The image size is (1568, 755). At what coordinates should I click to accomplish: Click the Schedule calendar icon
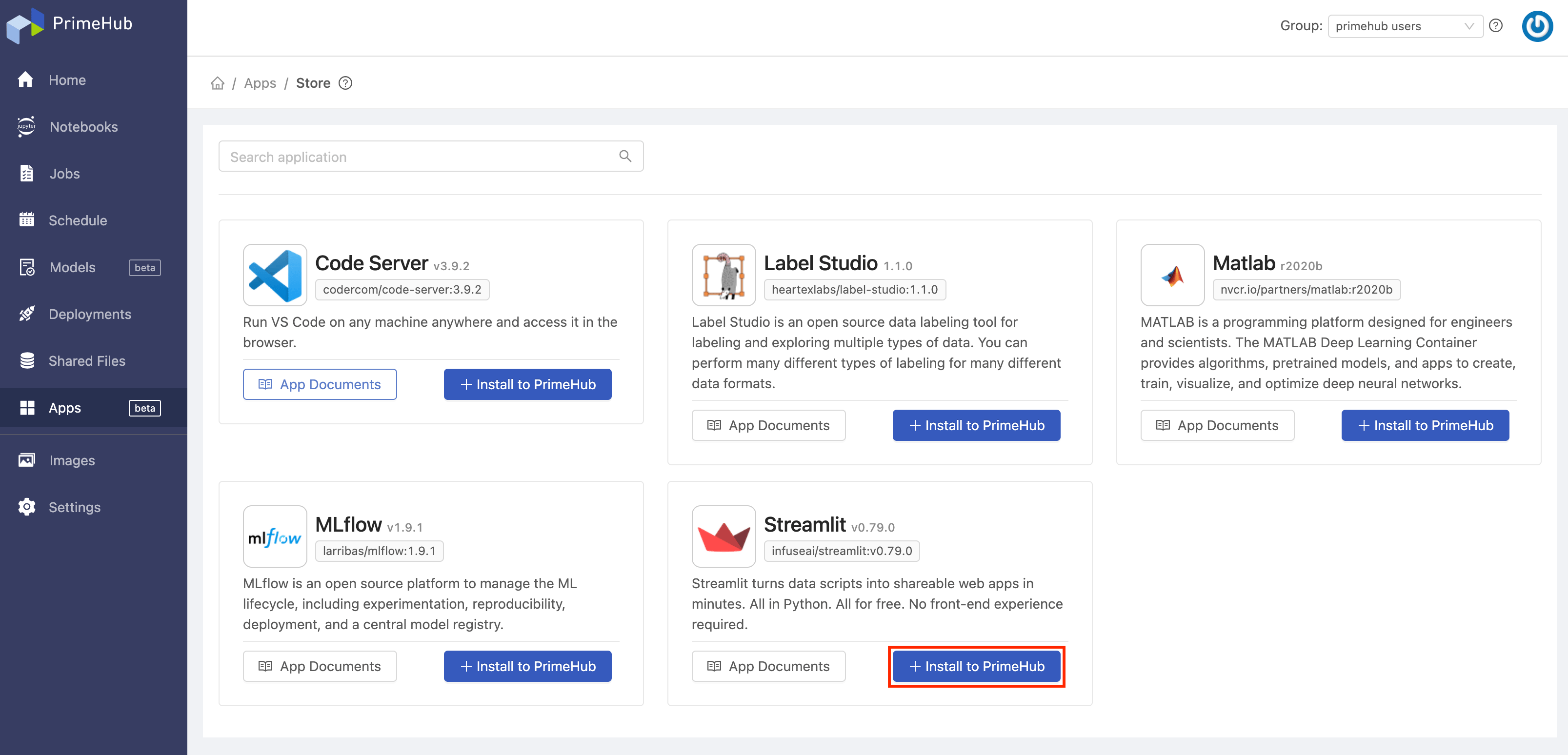pos(26,219)
